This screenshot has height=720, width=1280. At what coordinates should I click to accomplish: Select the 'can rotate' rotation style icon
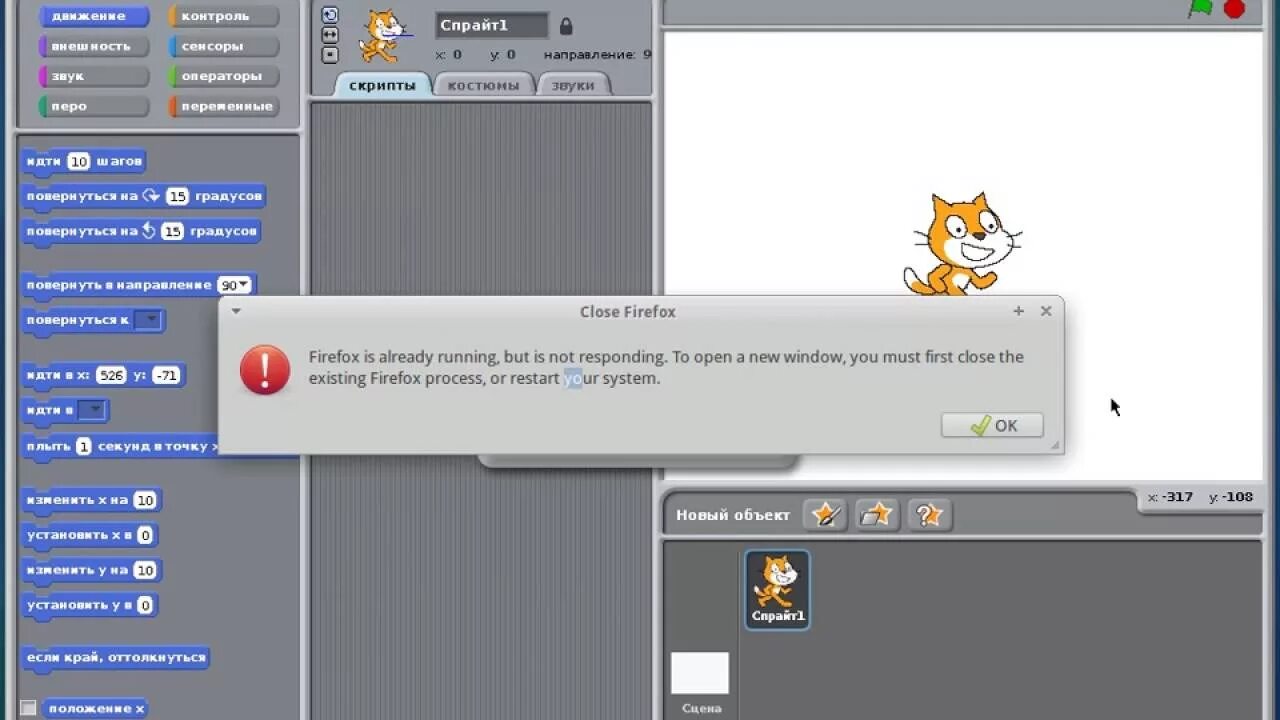tap(330, 14)
